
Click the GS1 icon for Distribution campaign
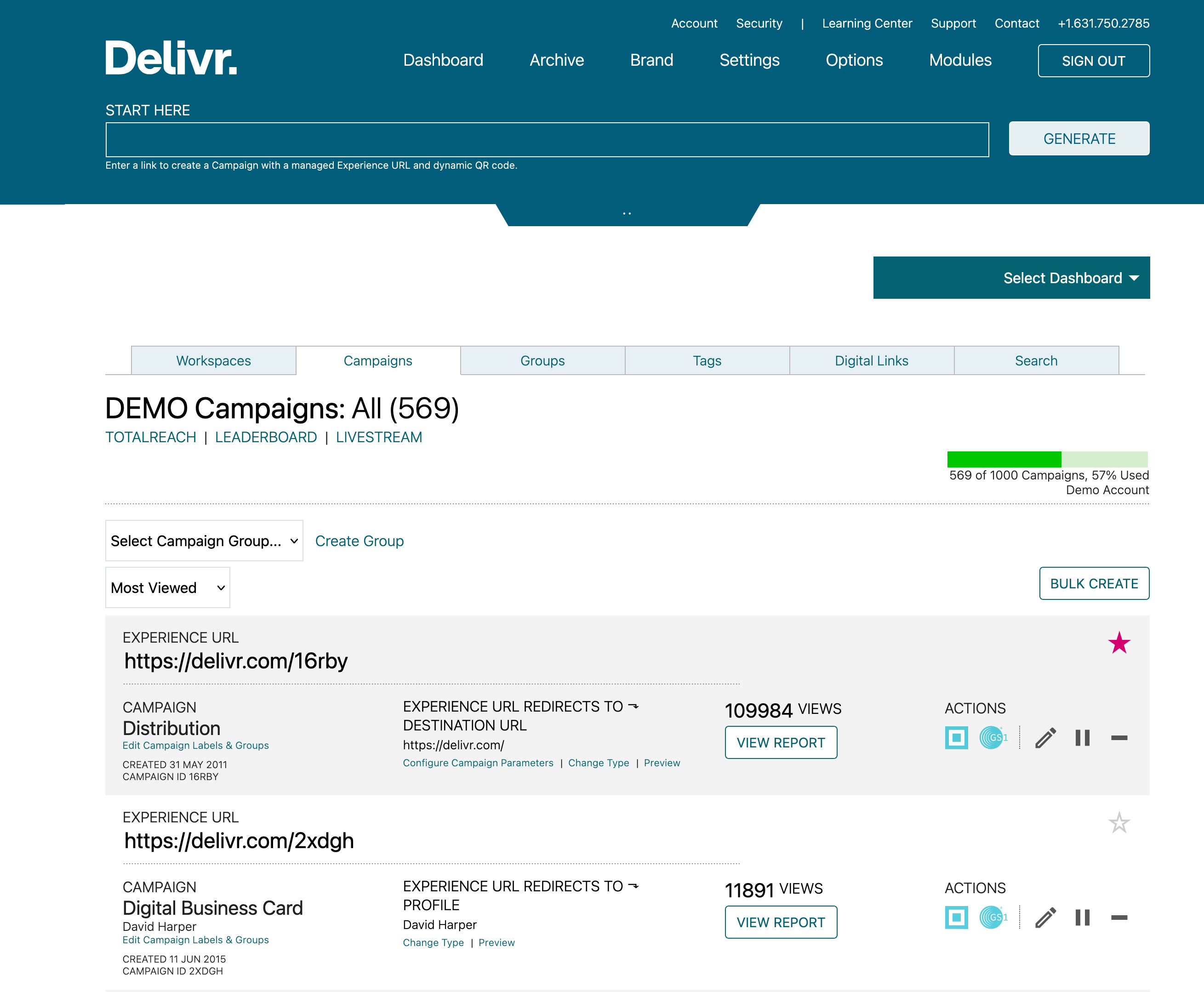click(x=993, y=738)
